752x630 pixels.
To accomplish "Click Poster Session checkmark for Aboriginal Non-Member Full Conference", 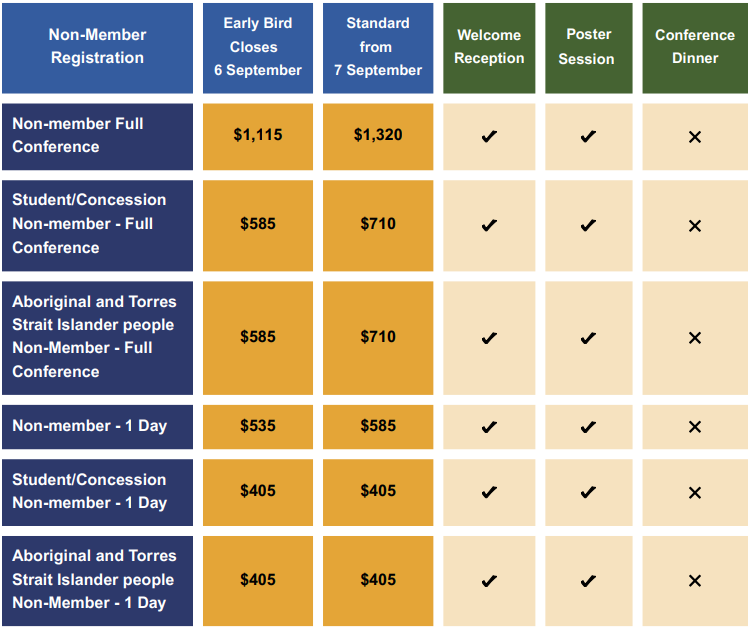I will [x=588, y=338].
